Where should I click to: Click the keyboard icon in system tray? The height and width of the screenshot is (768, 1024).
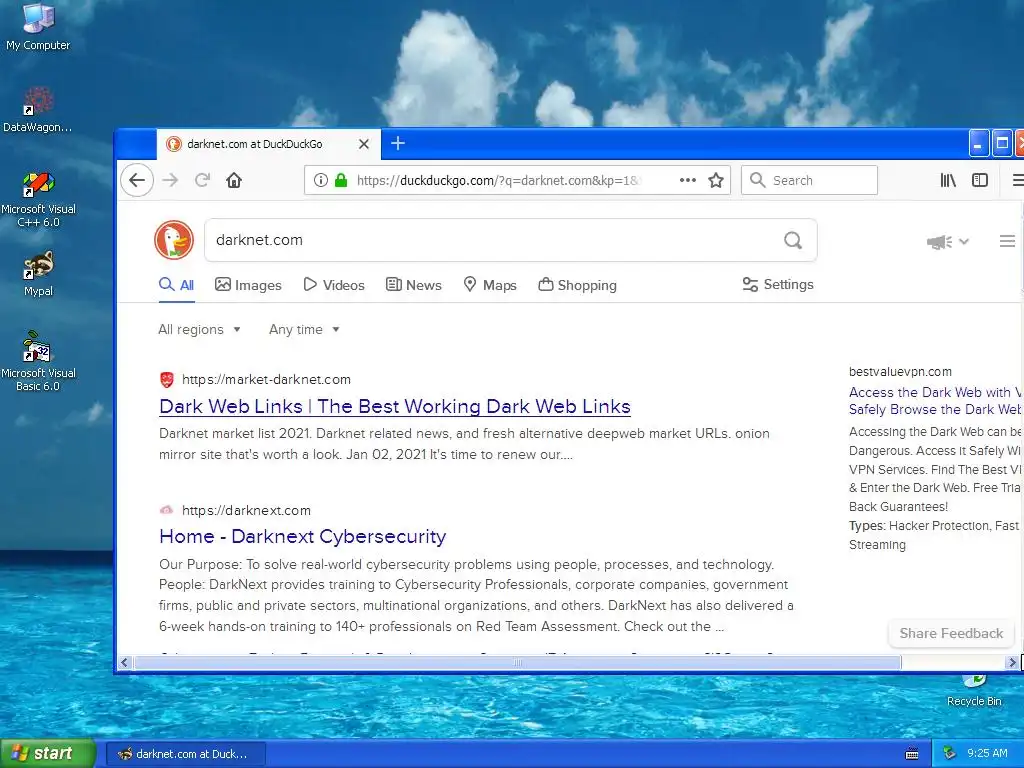point(912,754)
